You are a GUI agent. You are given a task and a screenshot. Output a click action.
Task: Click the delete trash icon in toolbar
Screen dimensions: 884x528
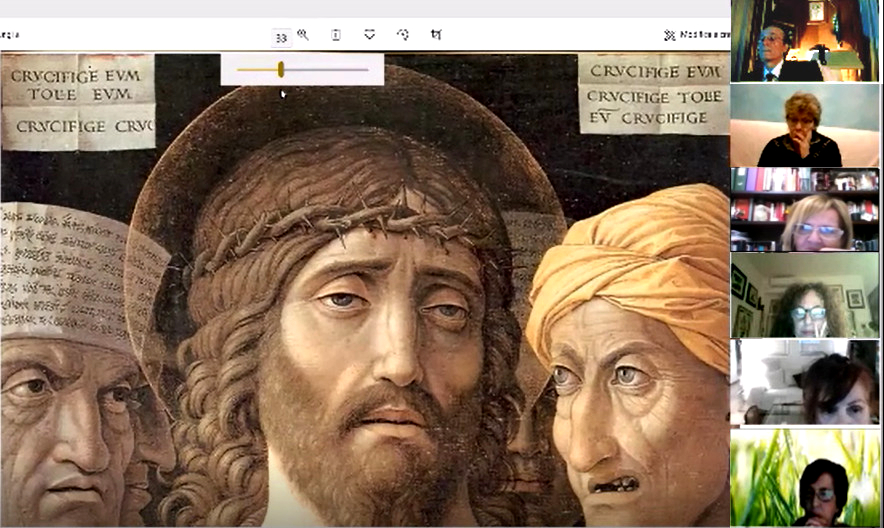coord(335,35)
